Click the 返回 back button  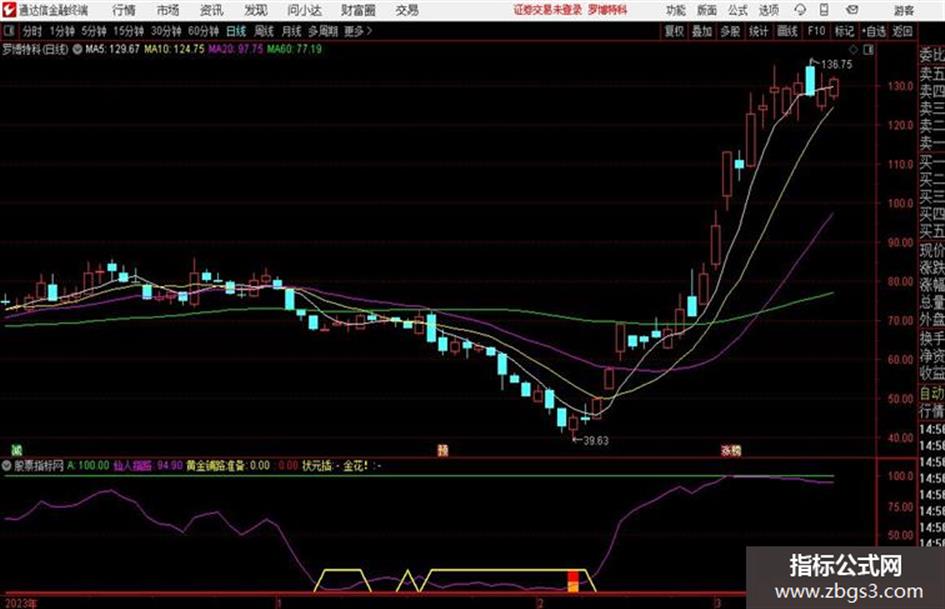pyautogui.click(x=902, y=31)
